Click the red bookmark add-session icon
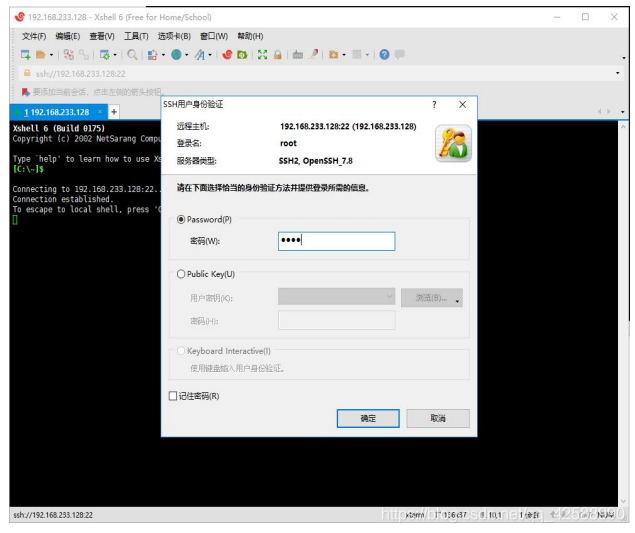The width and height of the screenshot is (635, 533). [x=26, y=92]
